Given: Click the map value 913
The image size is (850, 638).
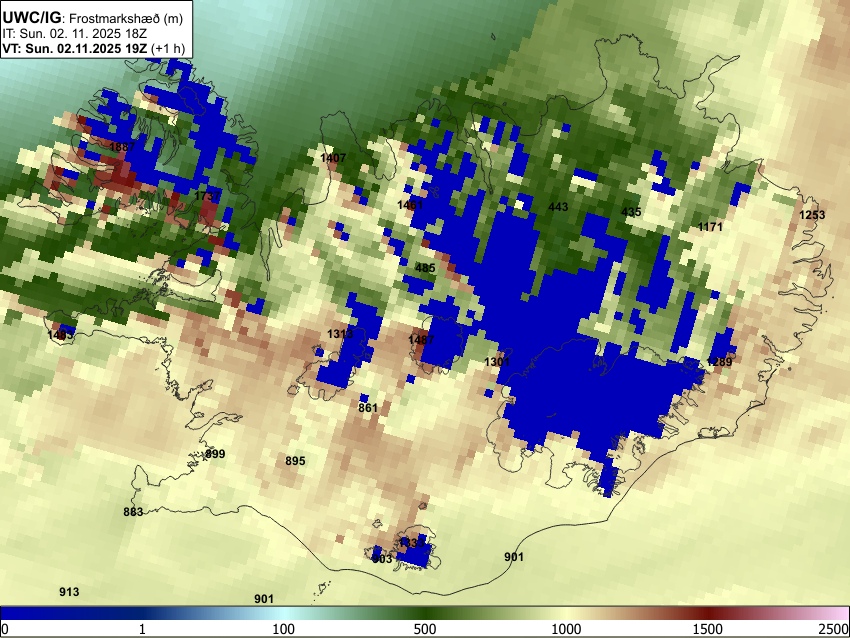Looking at the screenshot, I should tap(69, 591).
